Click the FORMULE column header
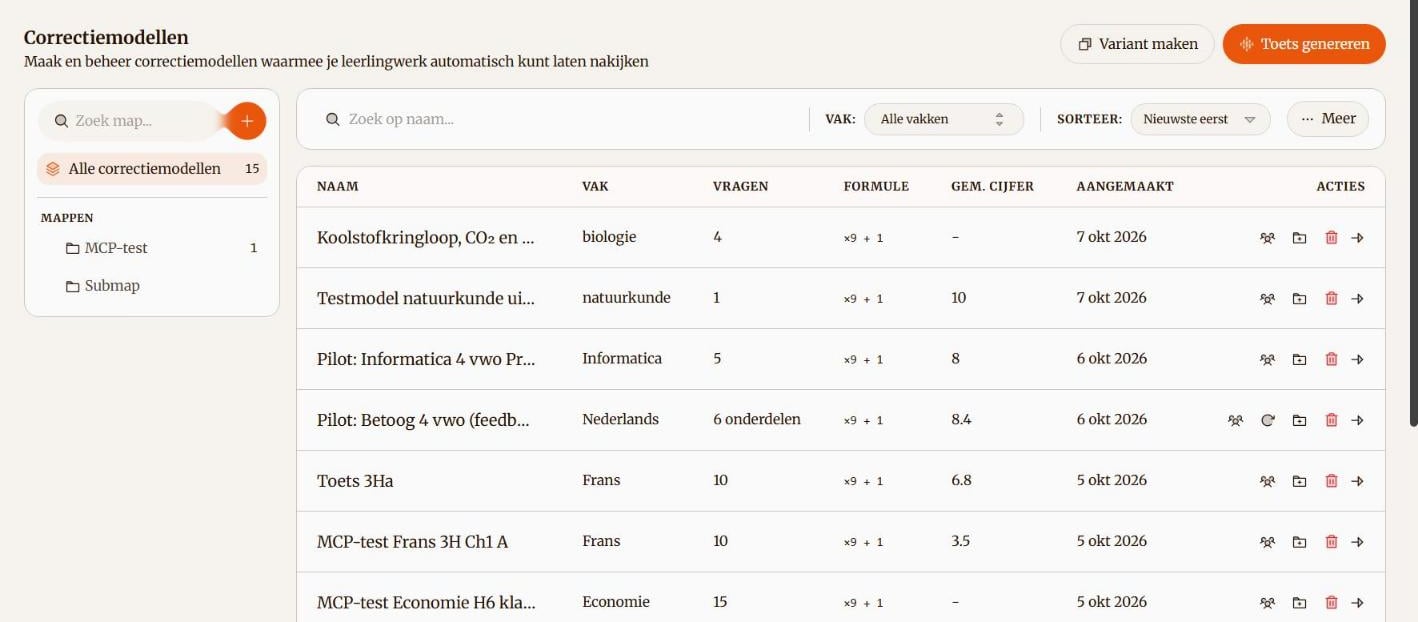 point(876,187)
